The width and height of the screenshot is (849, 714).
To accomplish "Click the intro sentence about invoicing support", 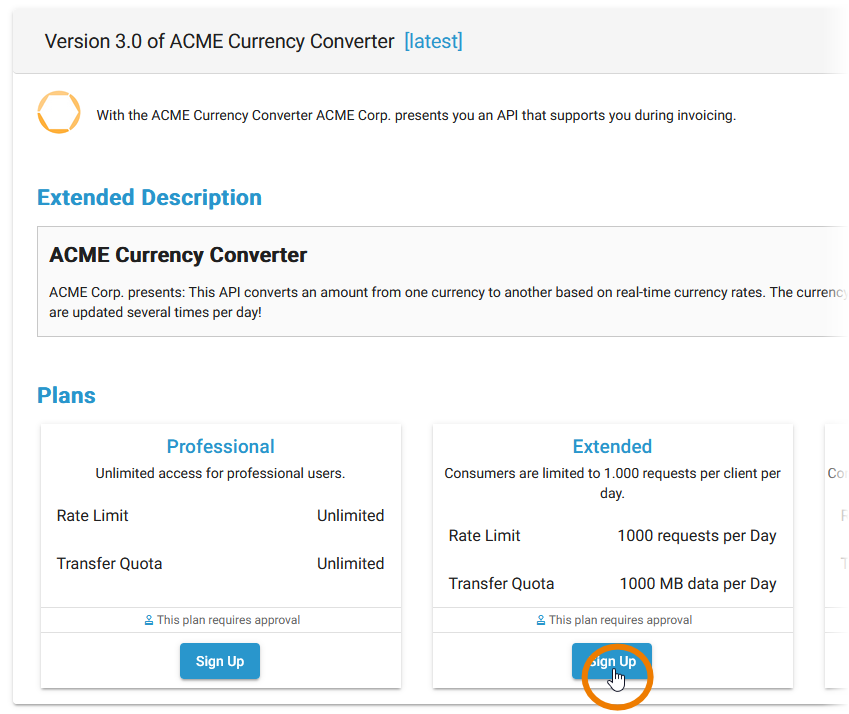I will 416,115.
